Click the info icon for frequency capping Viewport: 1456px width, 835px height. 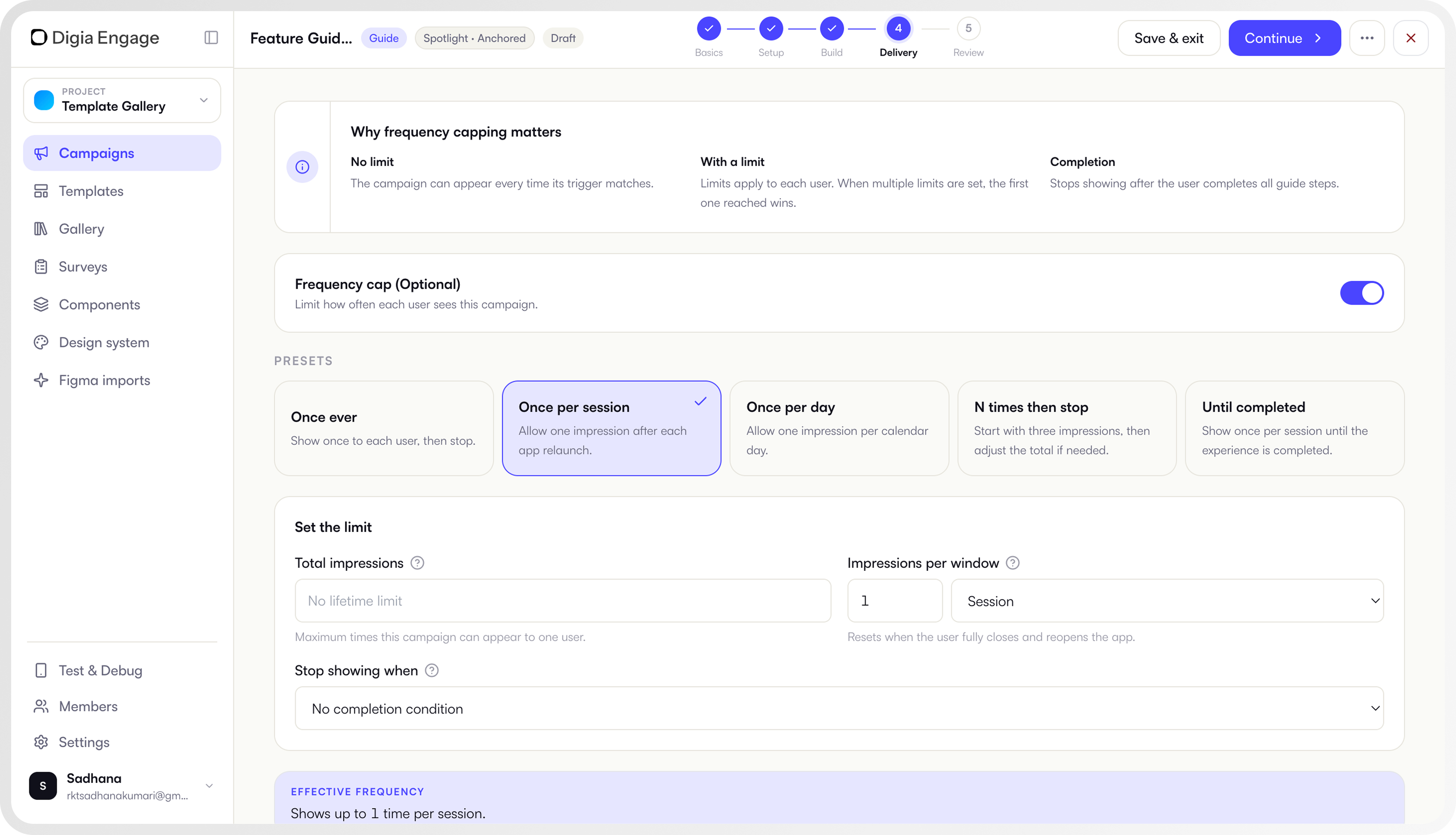(x=302, y=167)
